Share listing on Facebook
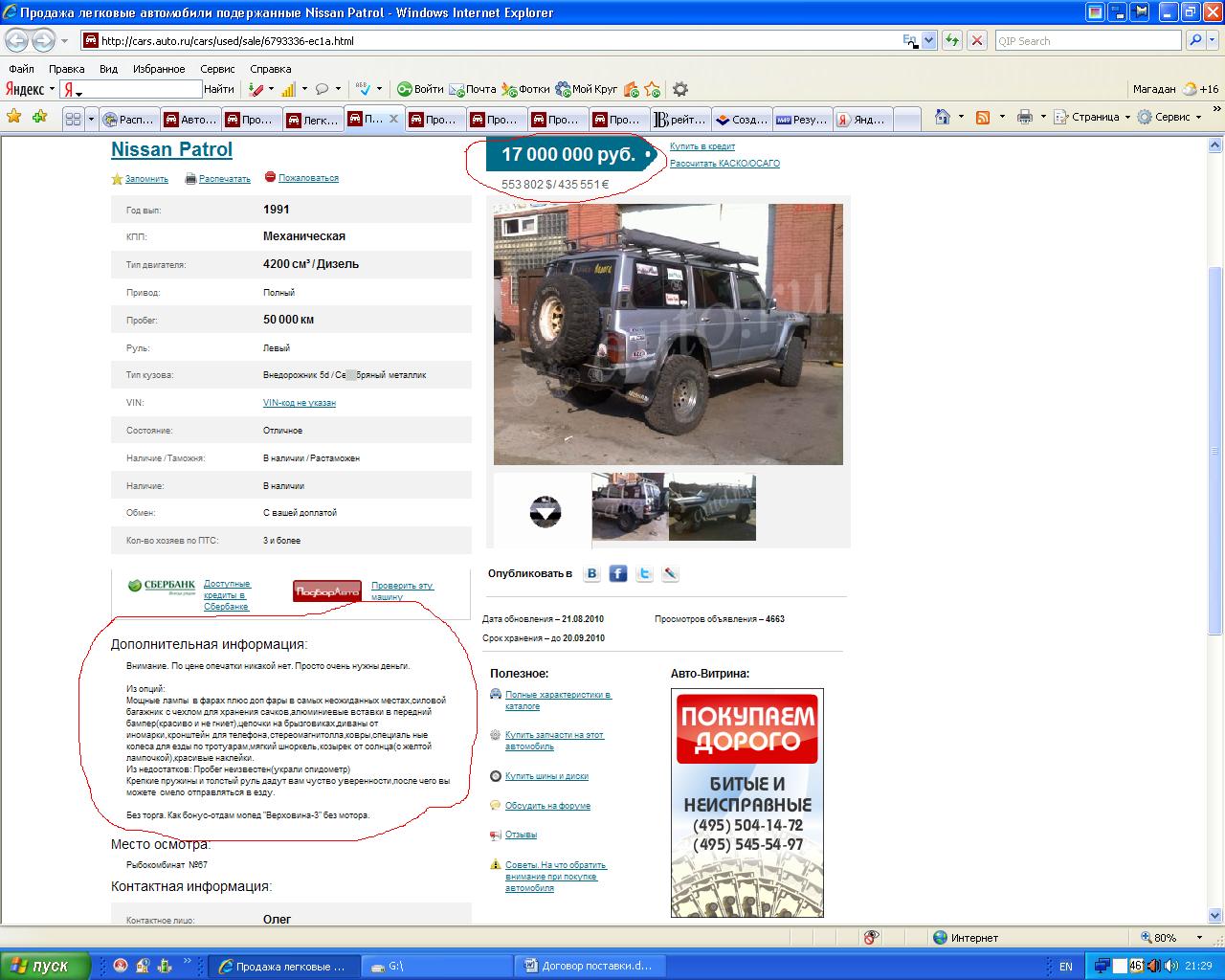The height and width of the screenshot is (980, 1225). click(618, 573)
